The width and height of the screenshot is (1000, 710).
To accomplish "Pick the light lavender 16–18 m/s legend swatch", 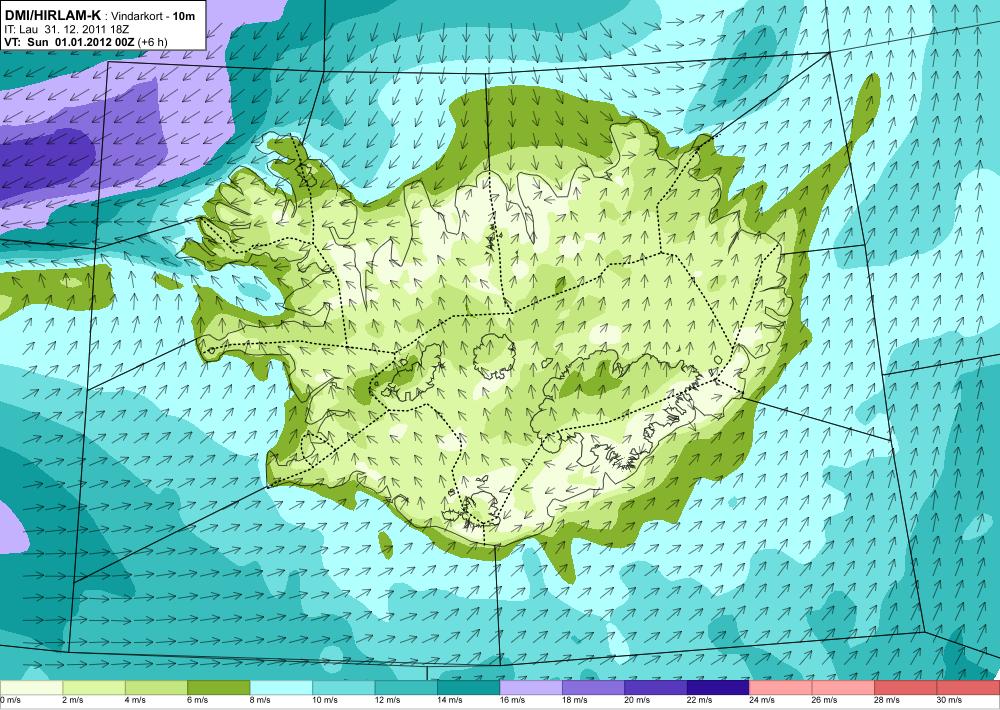I will 531,688.
